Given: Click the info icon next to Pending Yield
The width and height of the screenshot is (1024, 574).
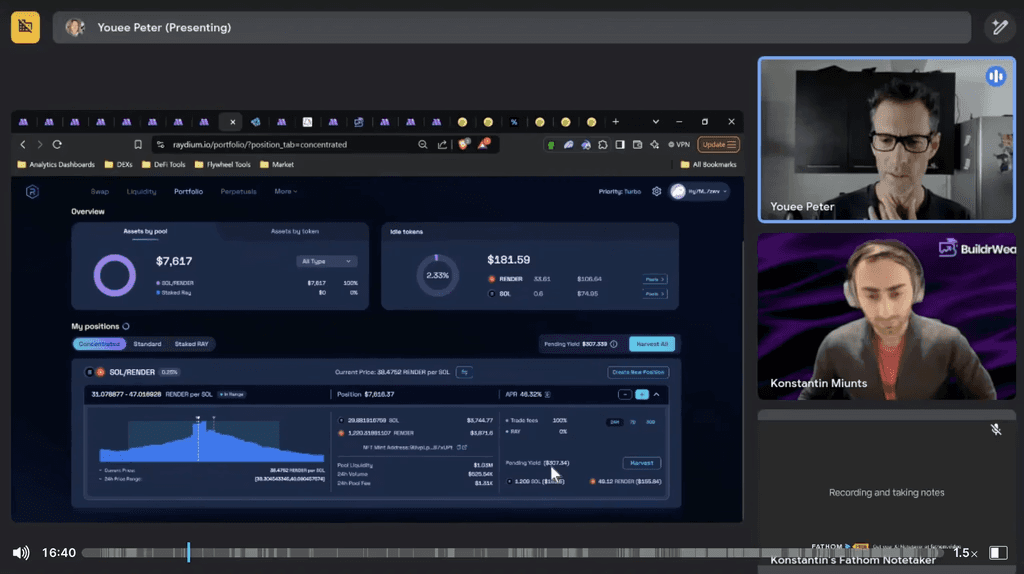Looking at the screenshot, I should pyautogui.click(x=614, y=344).
